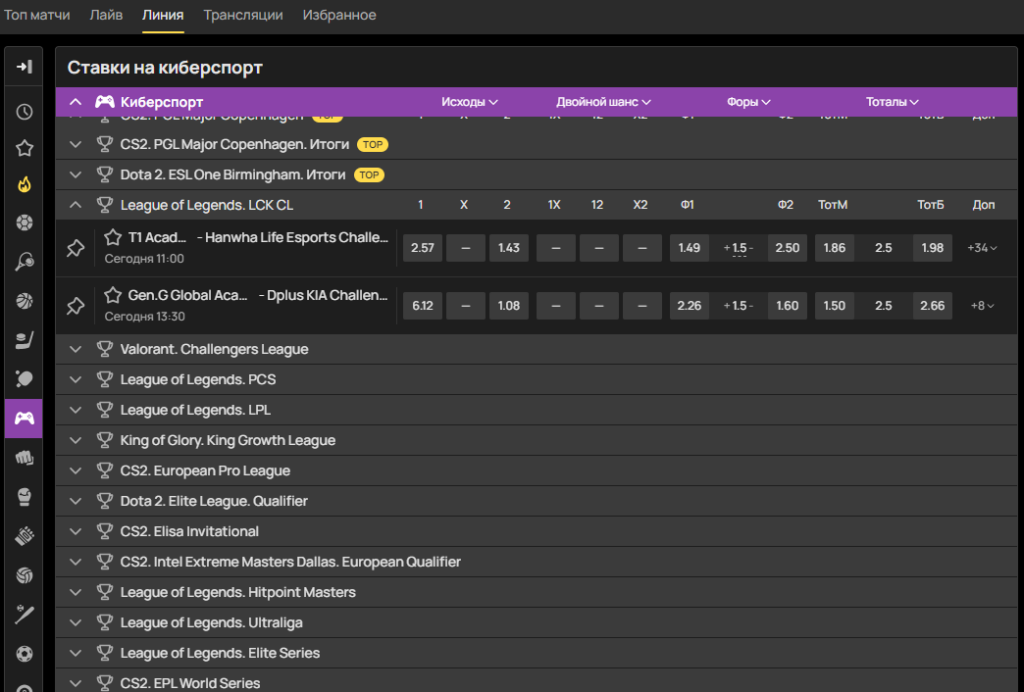Select handicap Ф2 odds 2.50

pos(787,248)
